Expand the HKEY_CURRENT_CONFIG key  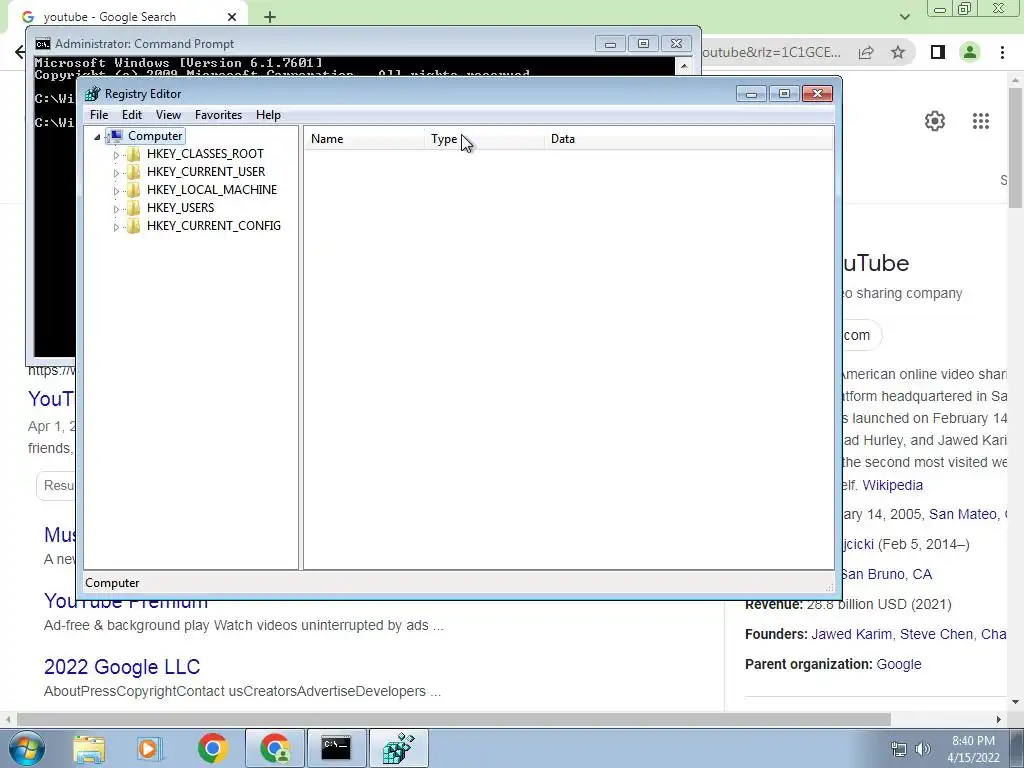(x=116, y=227)
